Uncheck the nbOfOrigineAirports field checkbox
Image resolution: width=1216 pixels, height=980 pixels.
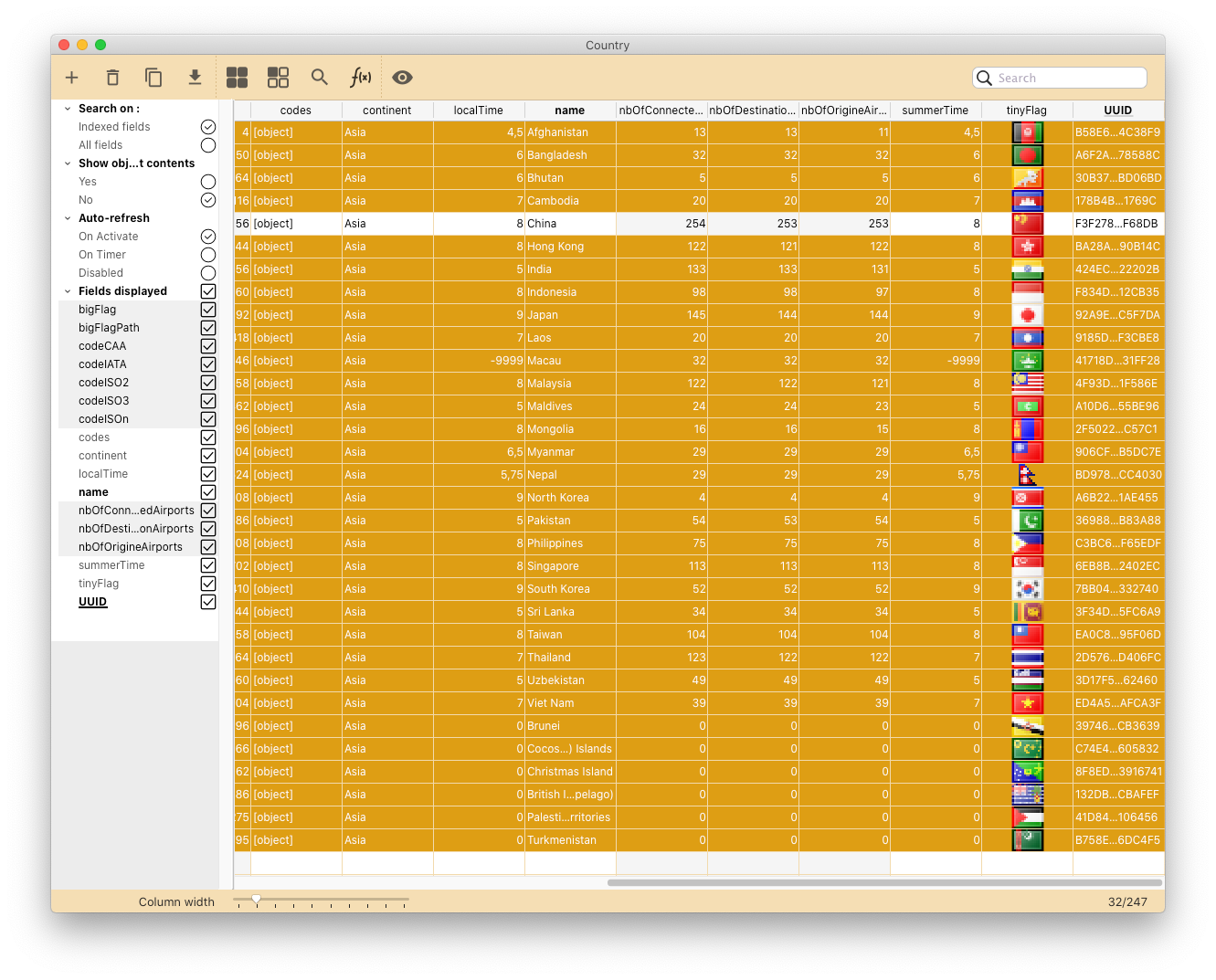(208, 547)
